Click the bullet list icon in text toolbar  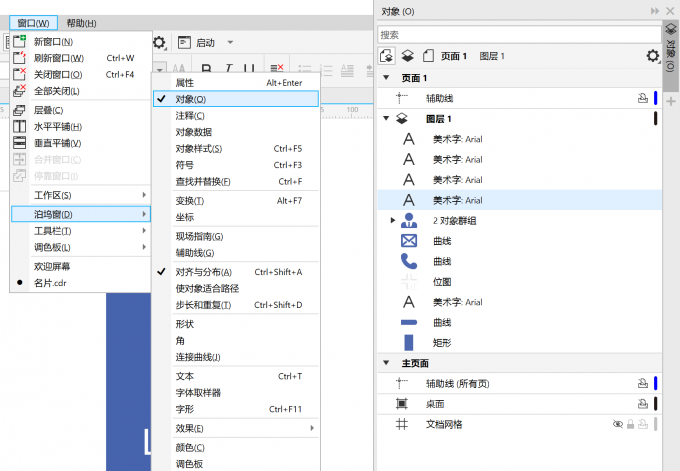tap(304, 70)
